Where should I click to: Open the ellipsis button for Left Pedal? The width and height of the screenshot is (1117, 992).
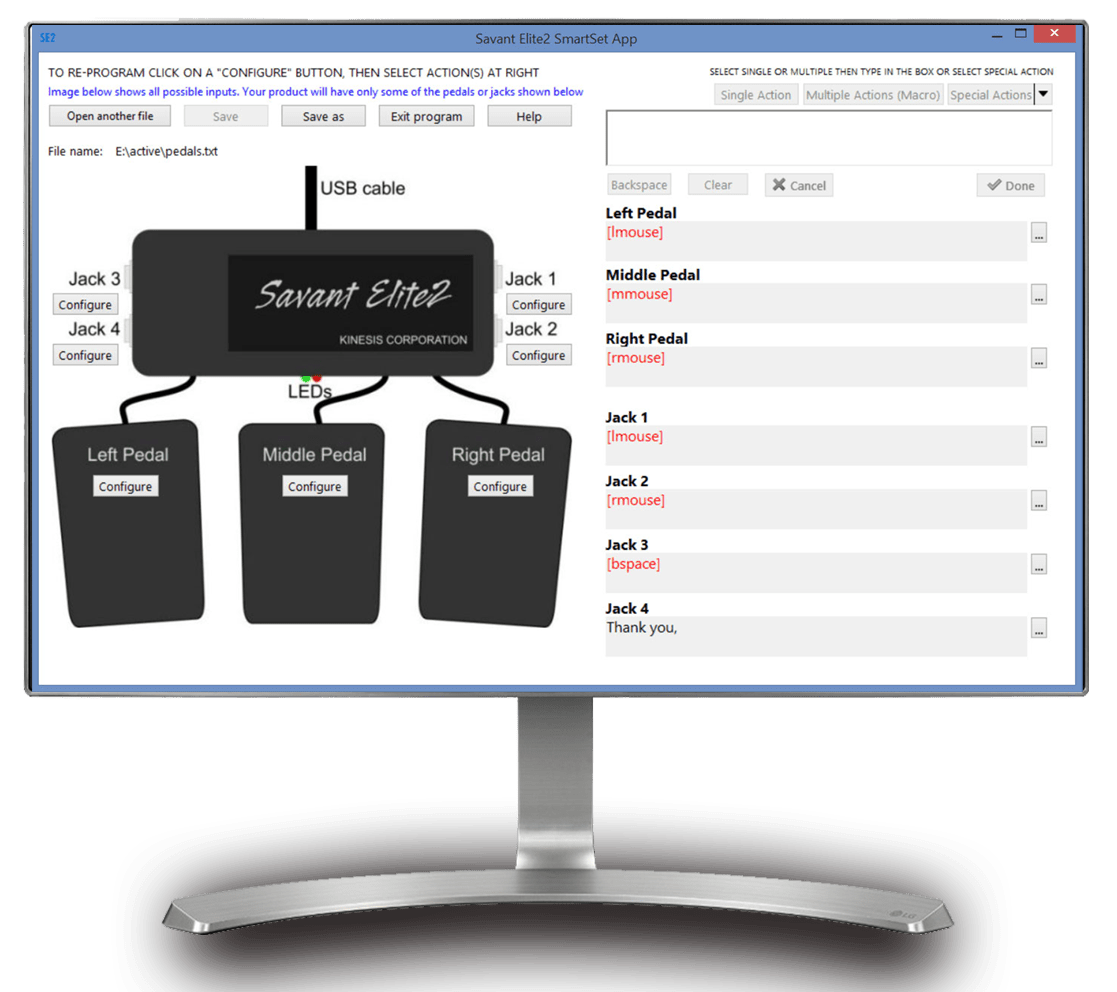coord(1039,233)
